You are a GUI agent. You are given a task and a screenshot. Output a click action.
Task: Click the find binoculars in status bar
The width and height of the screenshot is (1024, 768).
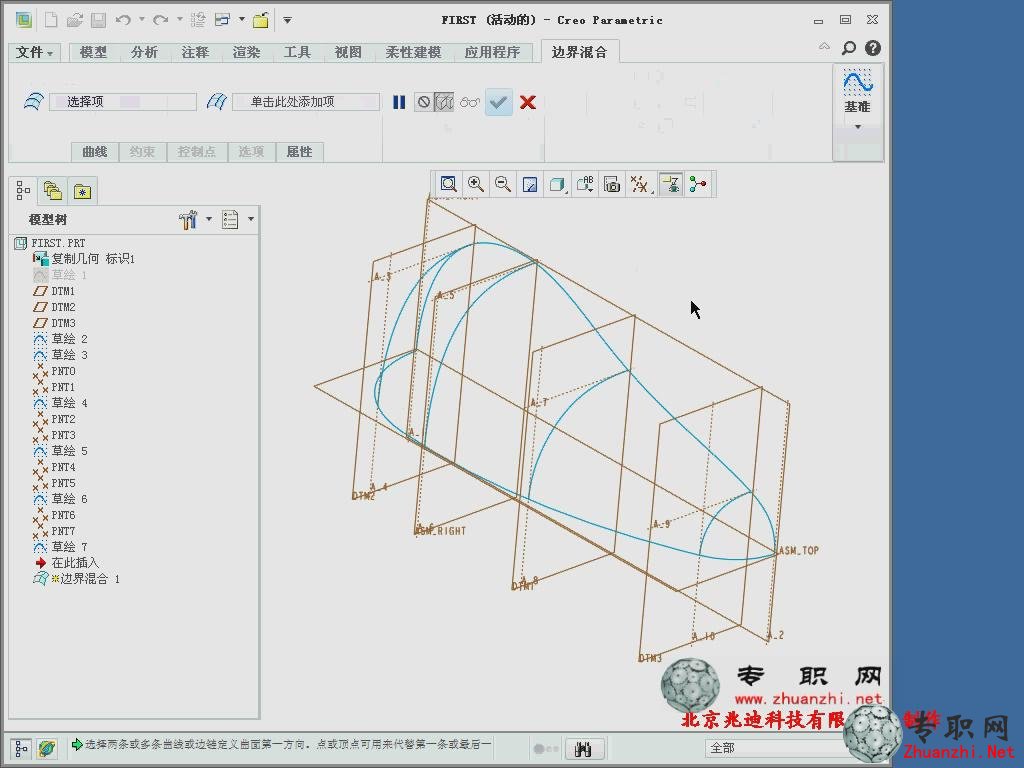pos(583,749)
